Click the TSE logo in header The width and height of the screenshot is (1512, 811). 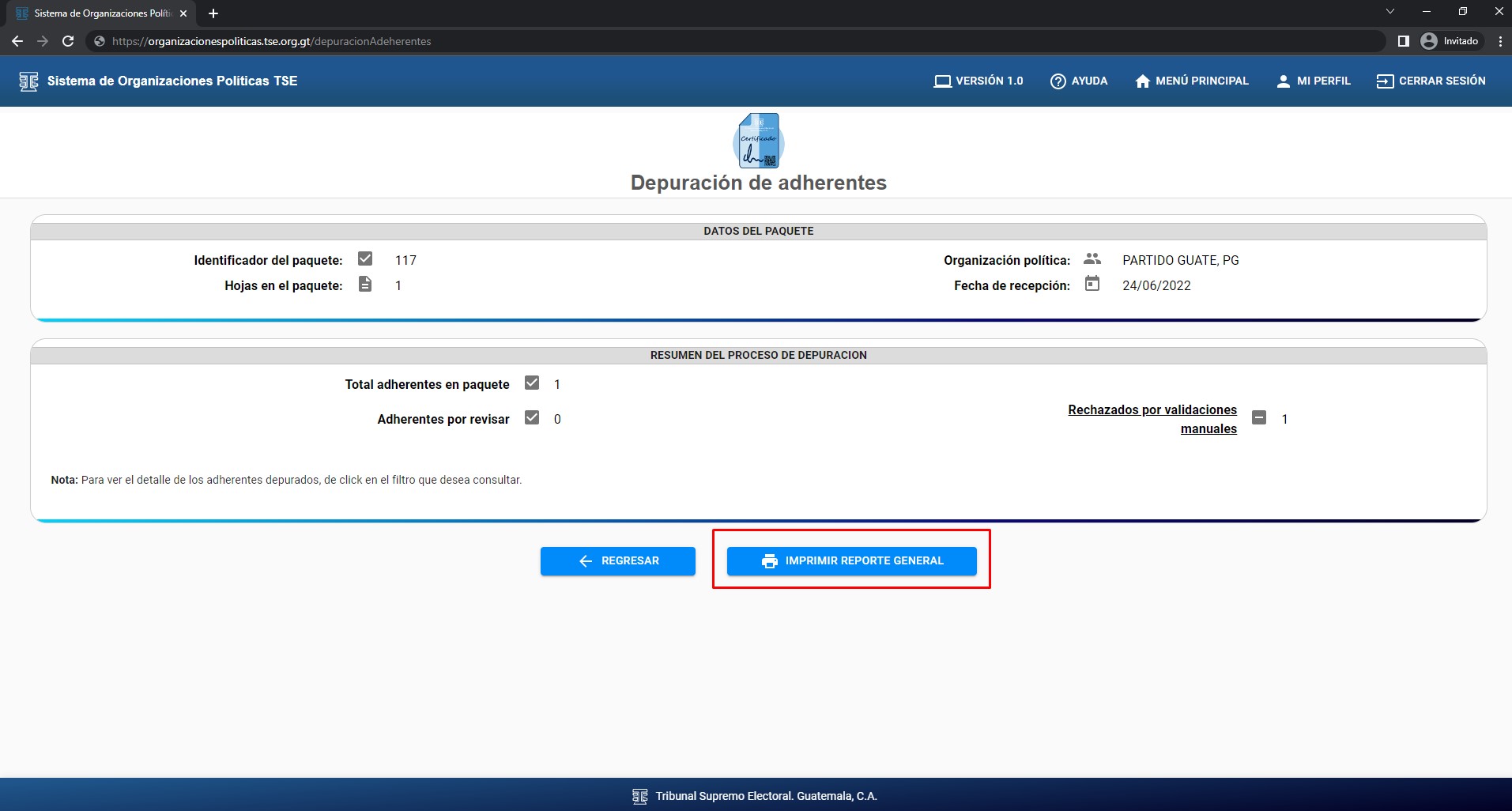pos(28,81)
